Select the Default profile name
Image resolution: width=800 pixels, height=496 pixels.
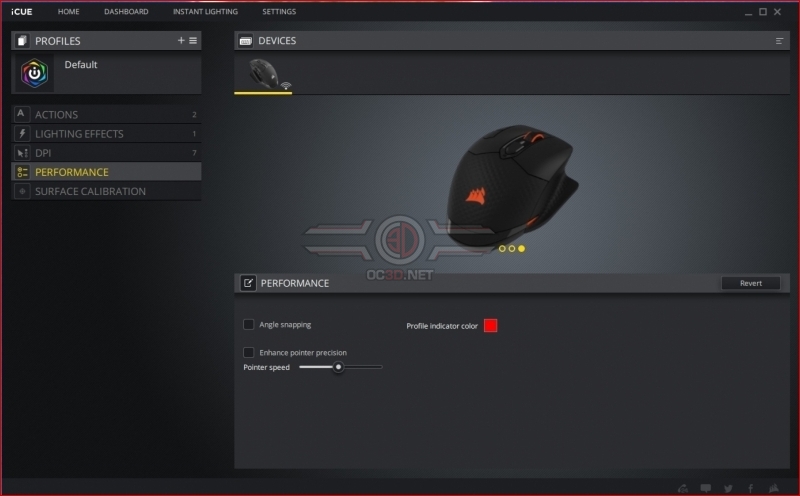click(x=81, y=65)
